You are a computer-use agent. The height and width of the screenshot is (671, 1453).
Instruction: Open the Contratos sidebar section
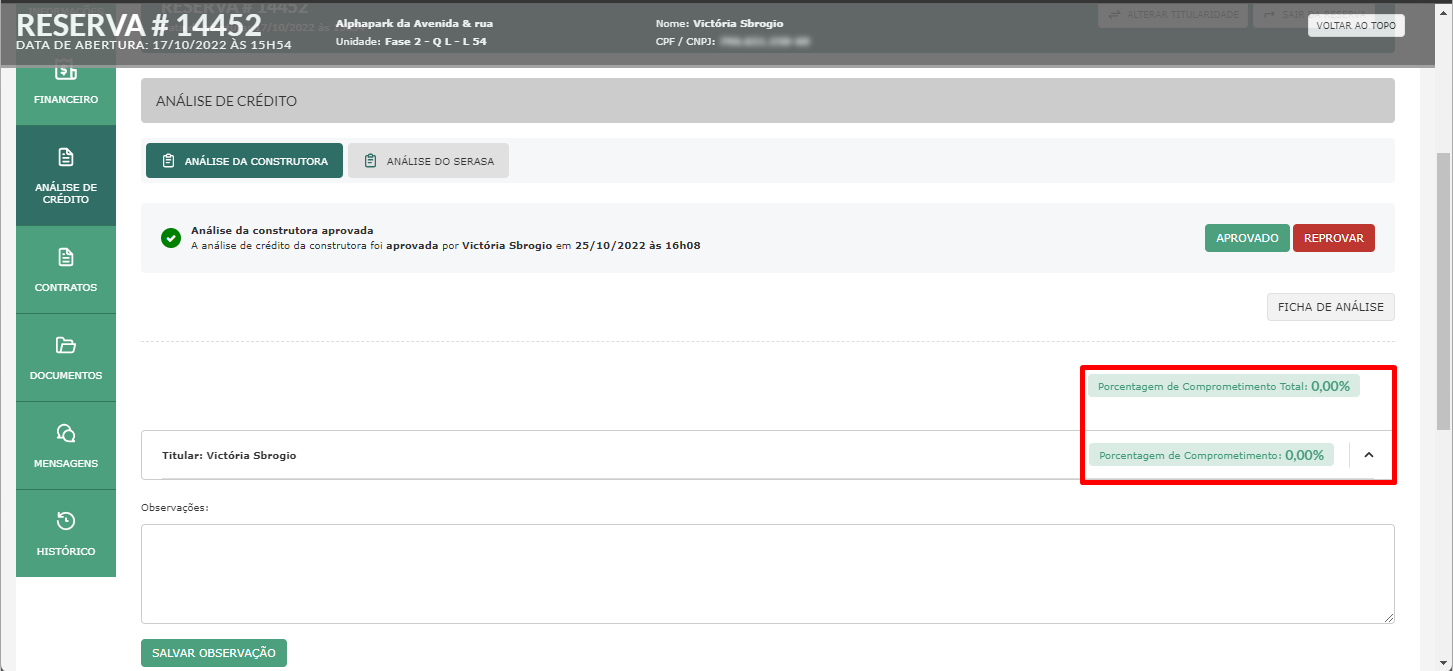(66, 269)
